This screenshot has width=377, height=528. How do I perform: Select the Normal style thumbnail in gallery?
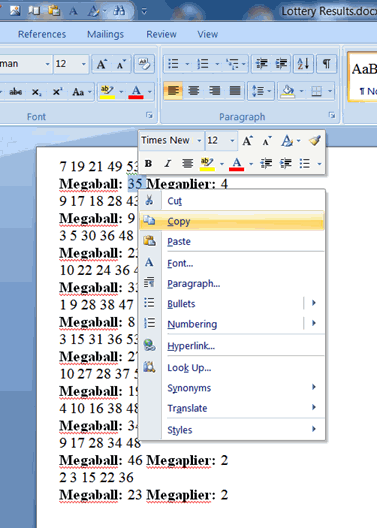click(364, 77)
